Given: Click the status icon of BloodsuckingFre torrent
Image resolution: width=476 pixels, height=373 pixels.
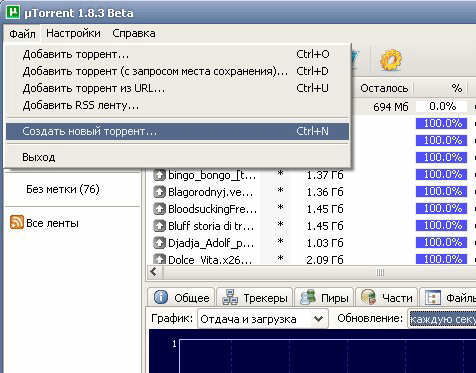Looking at the screenshot, I should pos(159,209).
